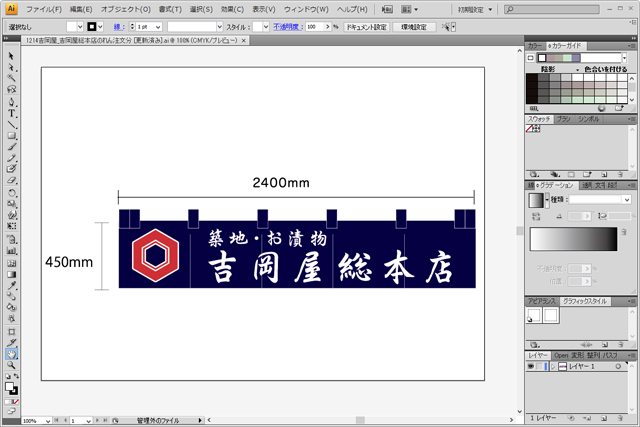The height and width of the screenshot is (427, 640).
Task: Click the ドキュメント設定 button
Action: coord(366,26)
